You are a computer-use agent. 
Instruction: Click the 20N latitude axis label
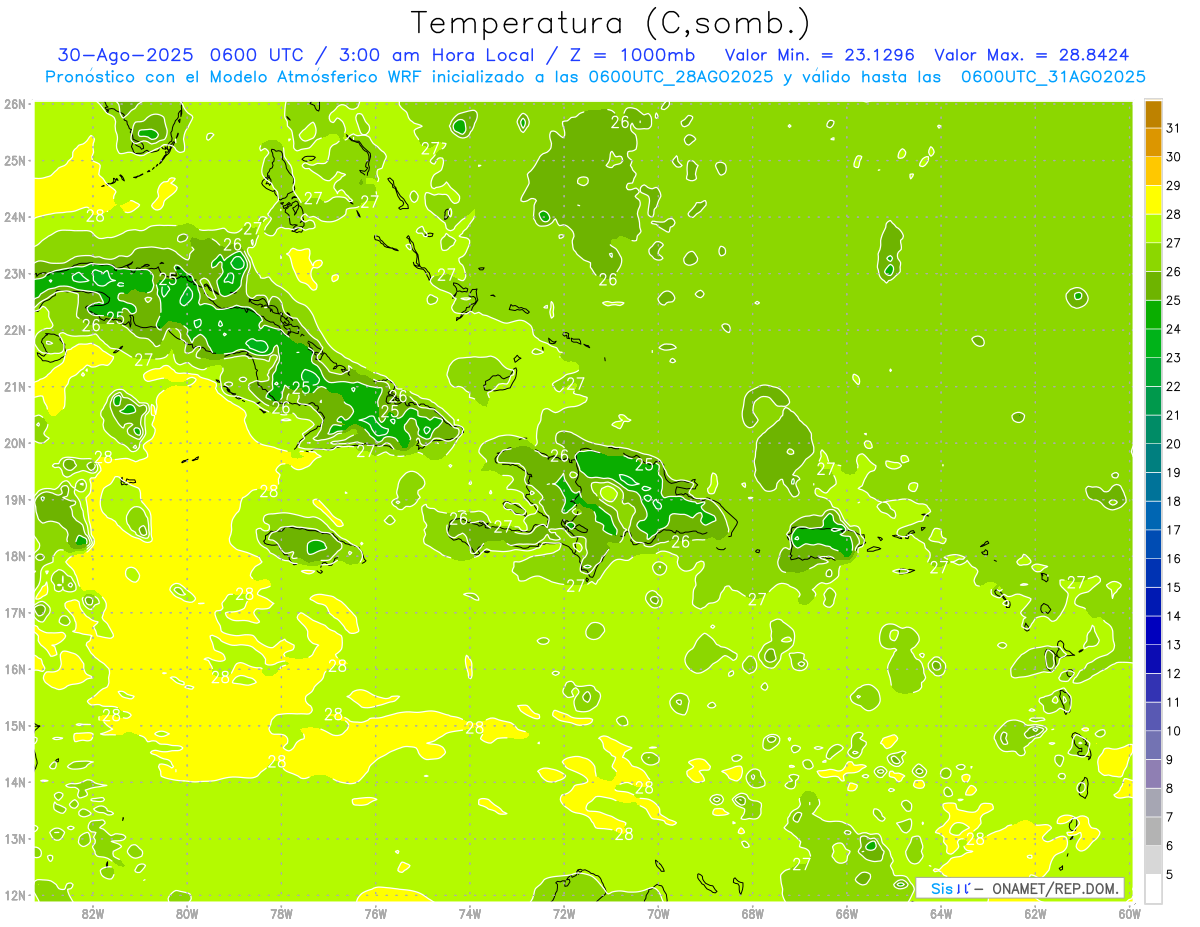(15, 443)
